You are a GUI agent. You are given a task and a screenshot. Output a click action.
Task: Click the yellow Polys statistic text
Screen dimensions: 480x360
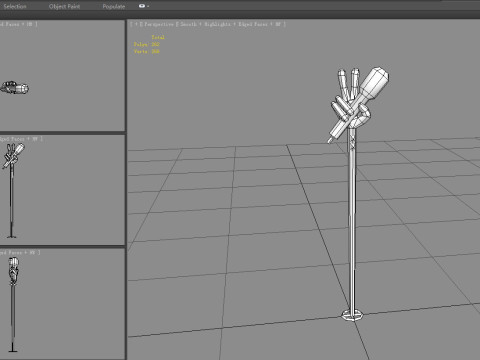pyautogui.click(x=147, y=44)
